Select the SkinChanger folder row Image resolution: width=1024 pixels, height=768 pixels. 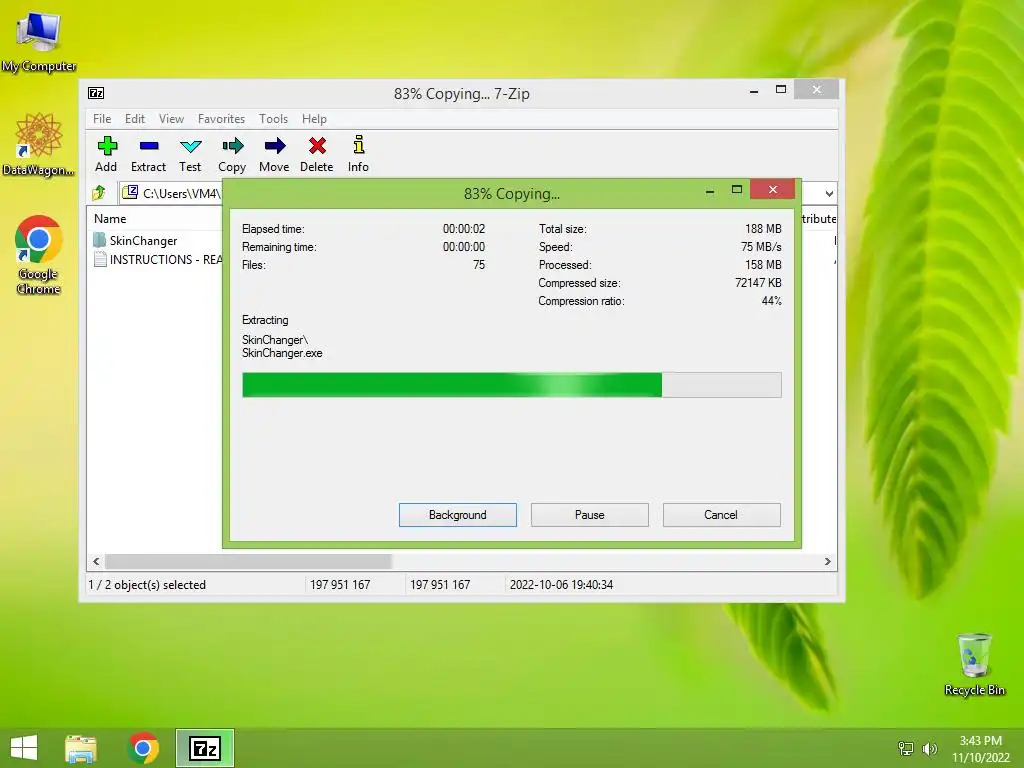pos(155,240)
